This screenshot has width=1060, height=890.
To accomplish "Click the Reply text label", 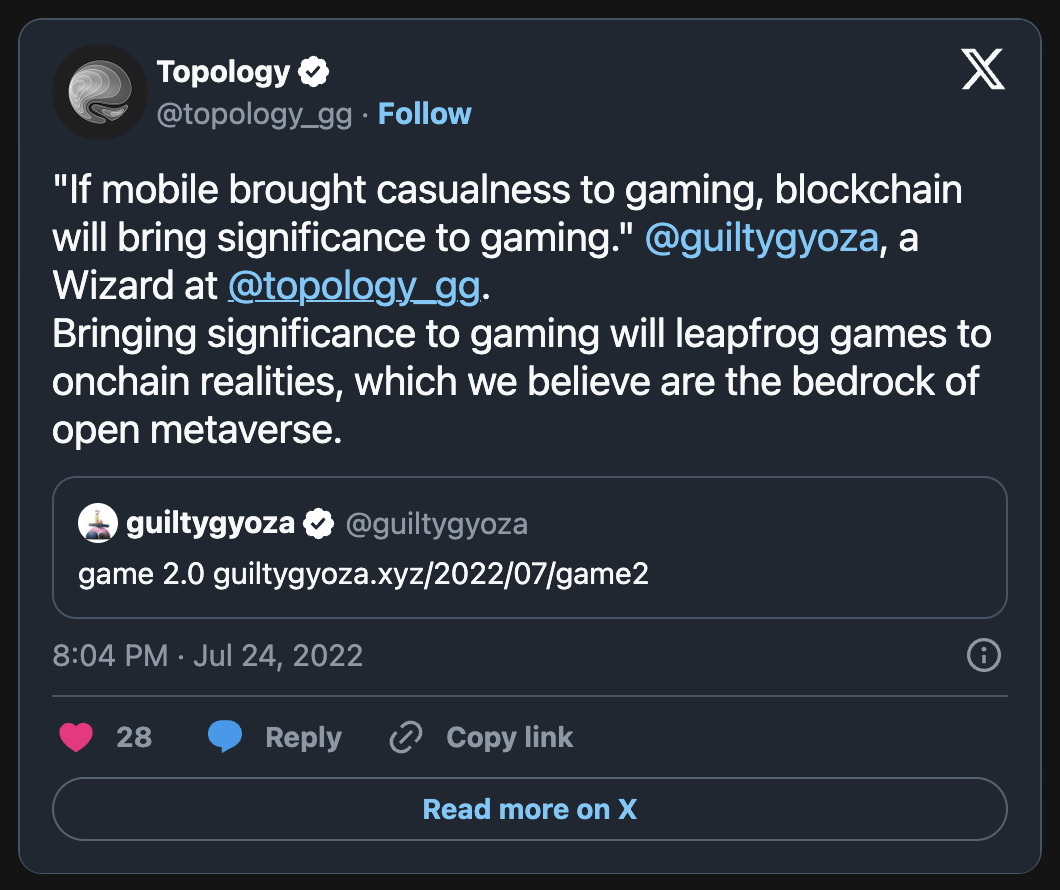I will (x=303, y=738).
